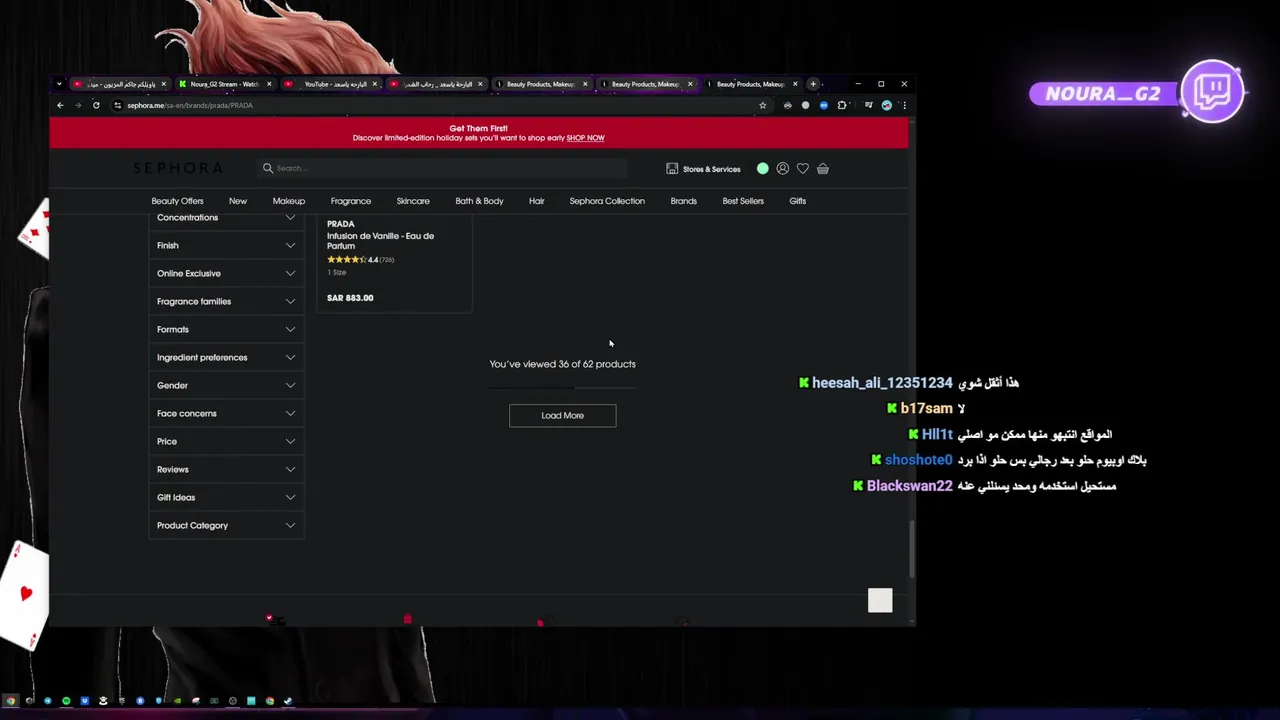Viewport: 1280px width, 720px height.
Task: Close the Noura_G2 Stream tab
Action: click(x=269, y=84)
